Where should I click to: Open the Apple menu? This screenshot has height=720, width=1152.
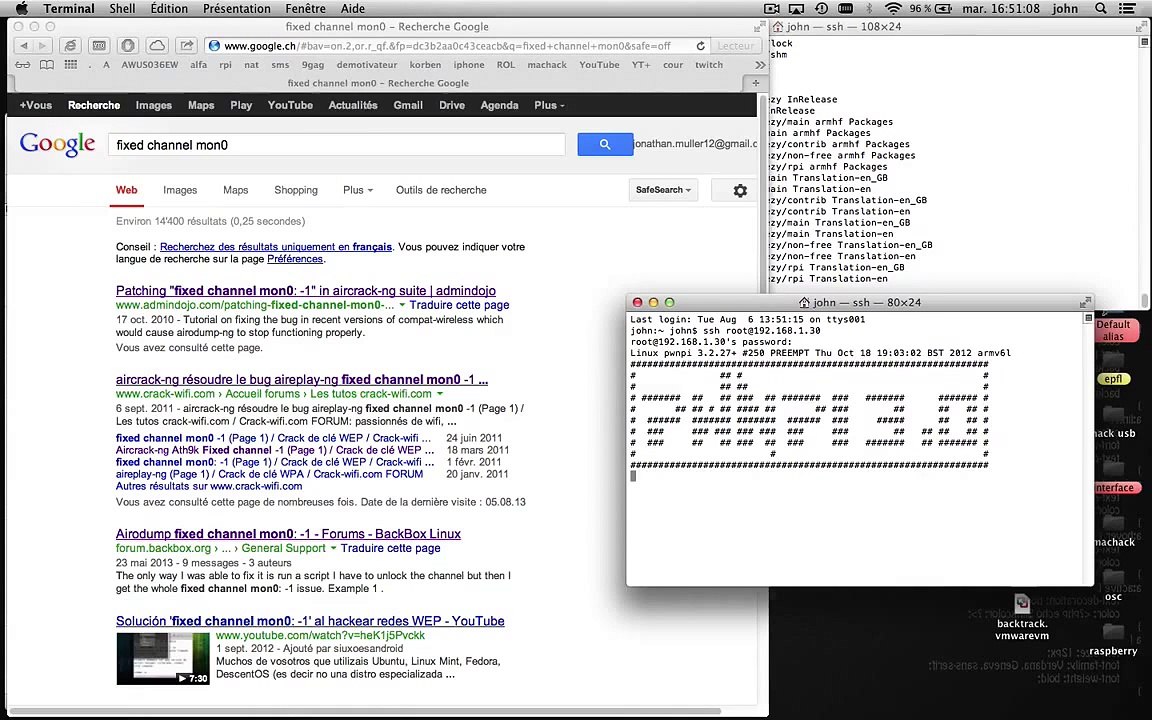(21, 8)
